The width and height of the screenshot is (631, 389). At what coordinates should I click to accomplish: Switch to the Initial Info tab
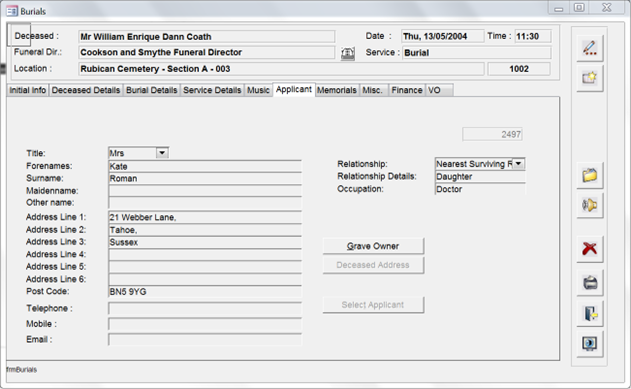click(x=28, y=90)
